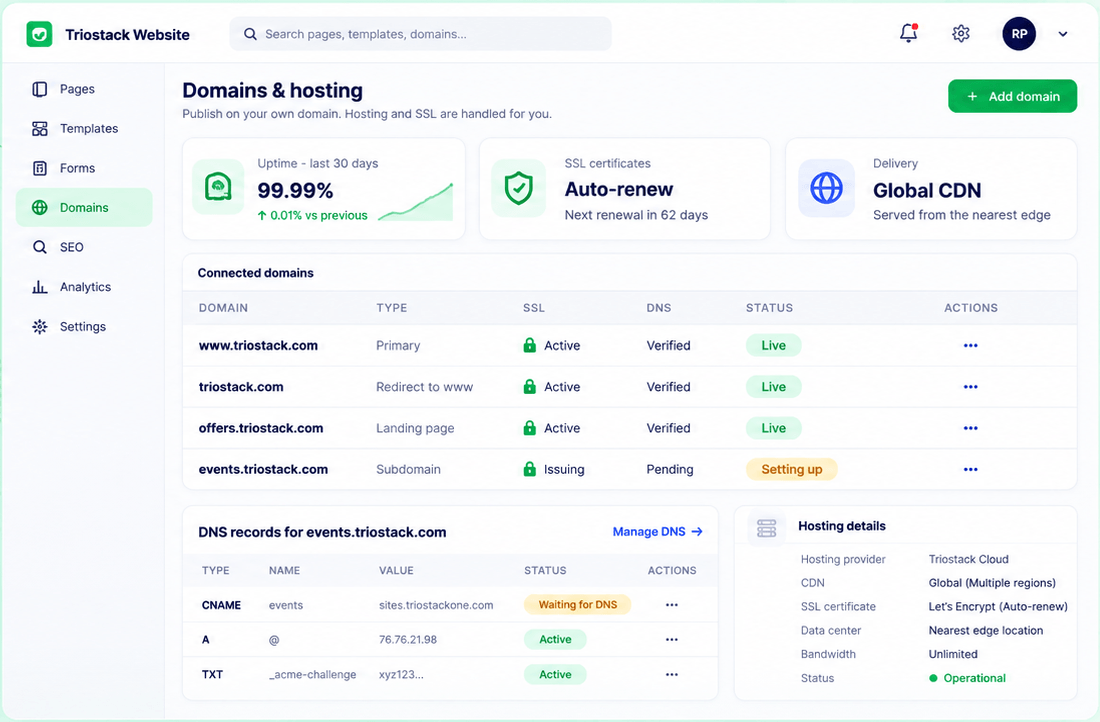Viewport: 1100px width, 722px height.
Task: Click the uptime trend sparkline chart
Action: [416, 202]
